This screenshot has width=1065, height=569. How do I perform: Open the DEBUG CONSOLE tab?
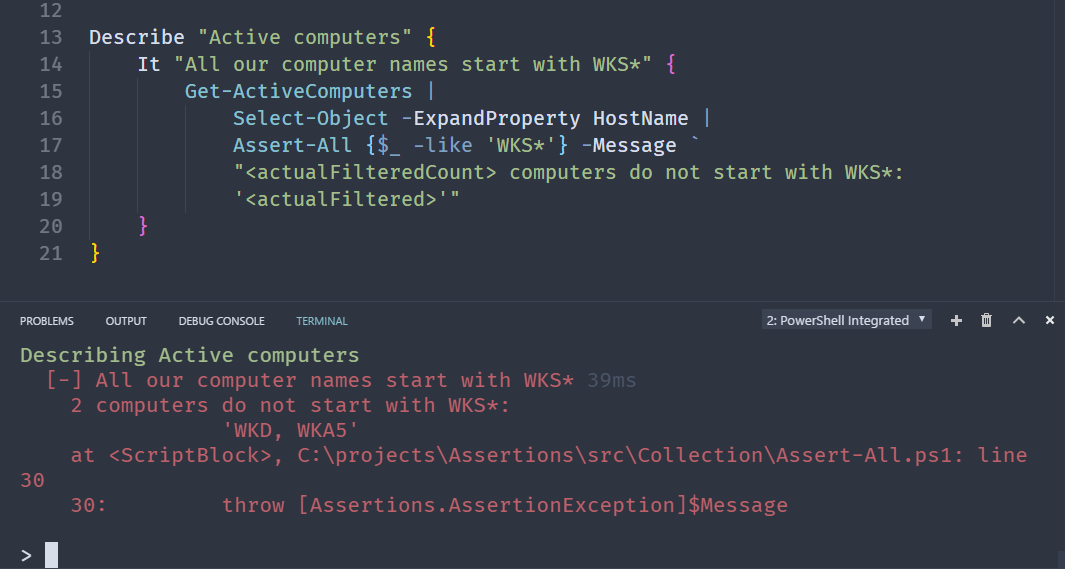[221, 321]
